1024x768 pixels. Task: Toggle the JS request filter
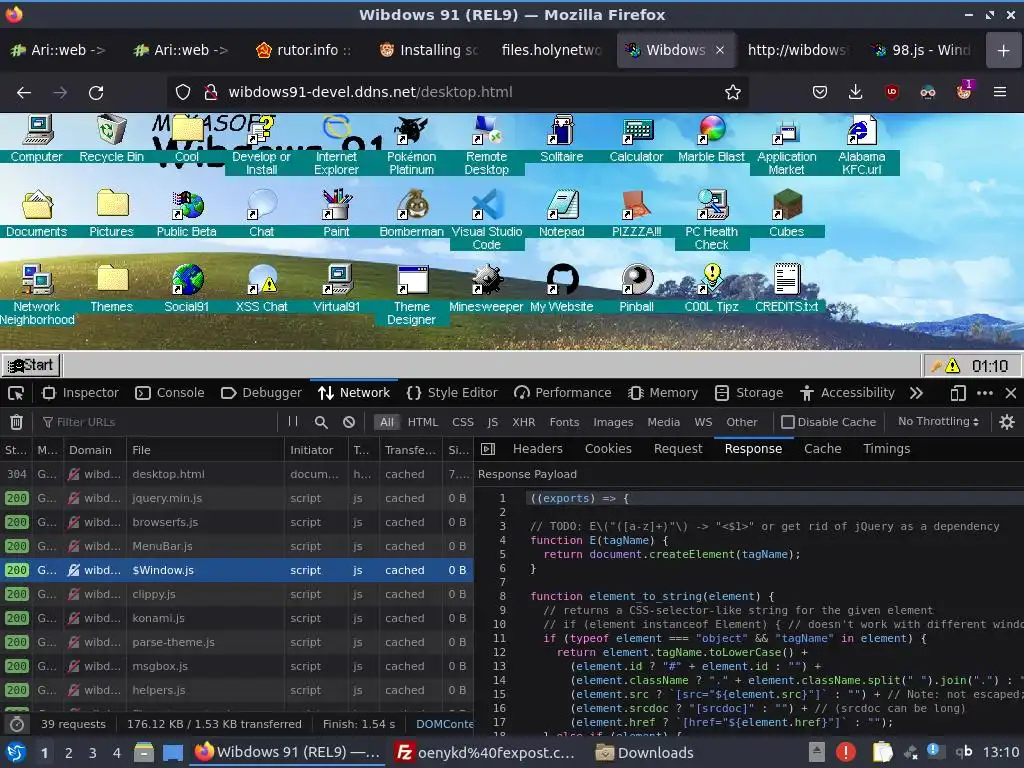pyautogui.click(x=493, y=422)
